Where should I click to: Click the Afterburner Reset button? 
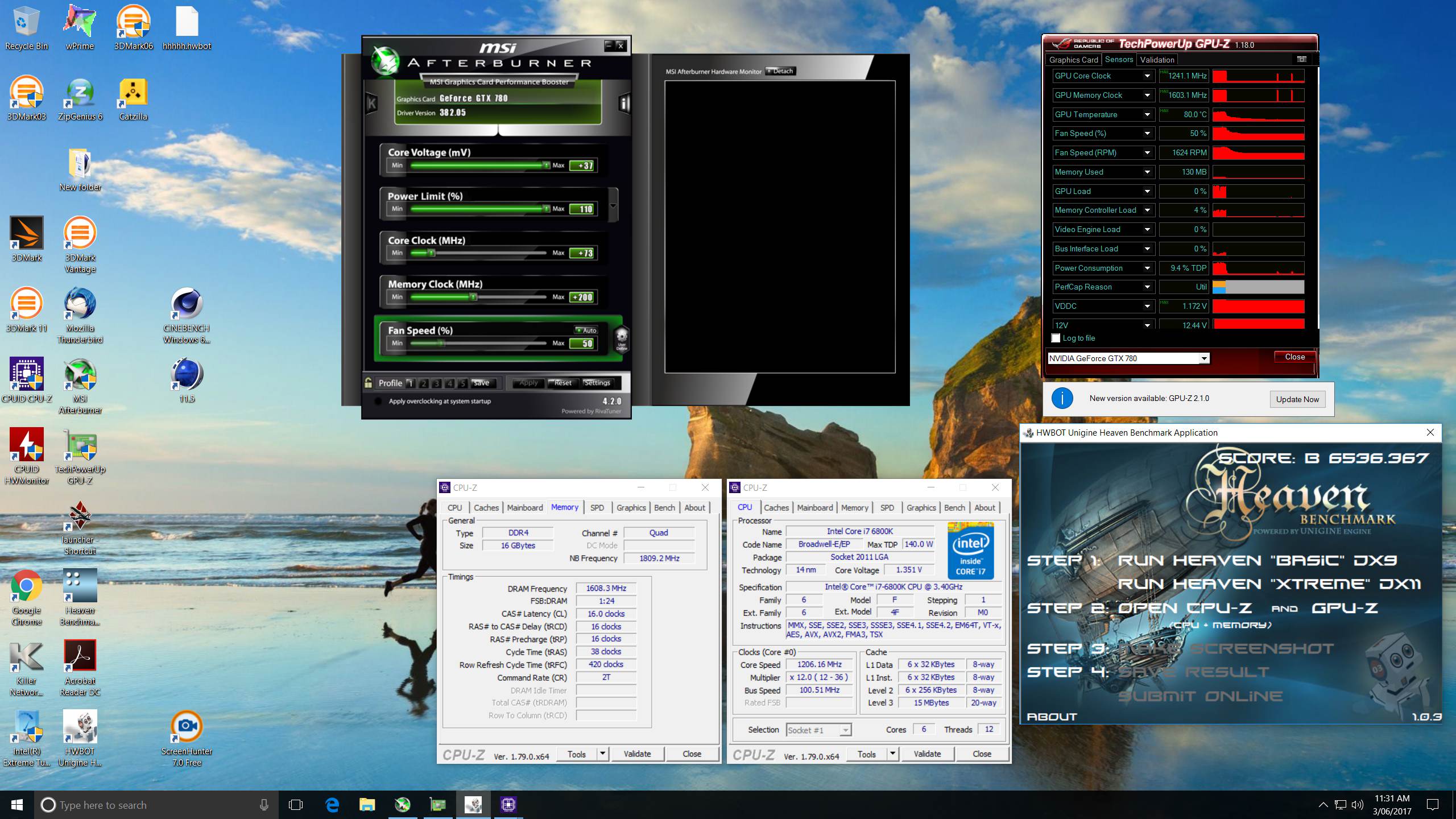tap(562, 383)
